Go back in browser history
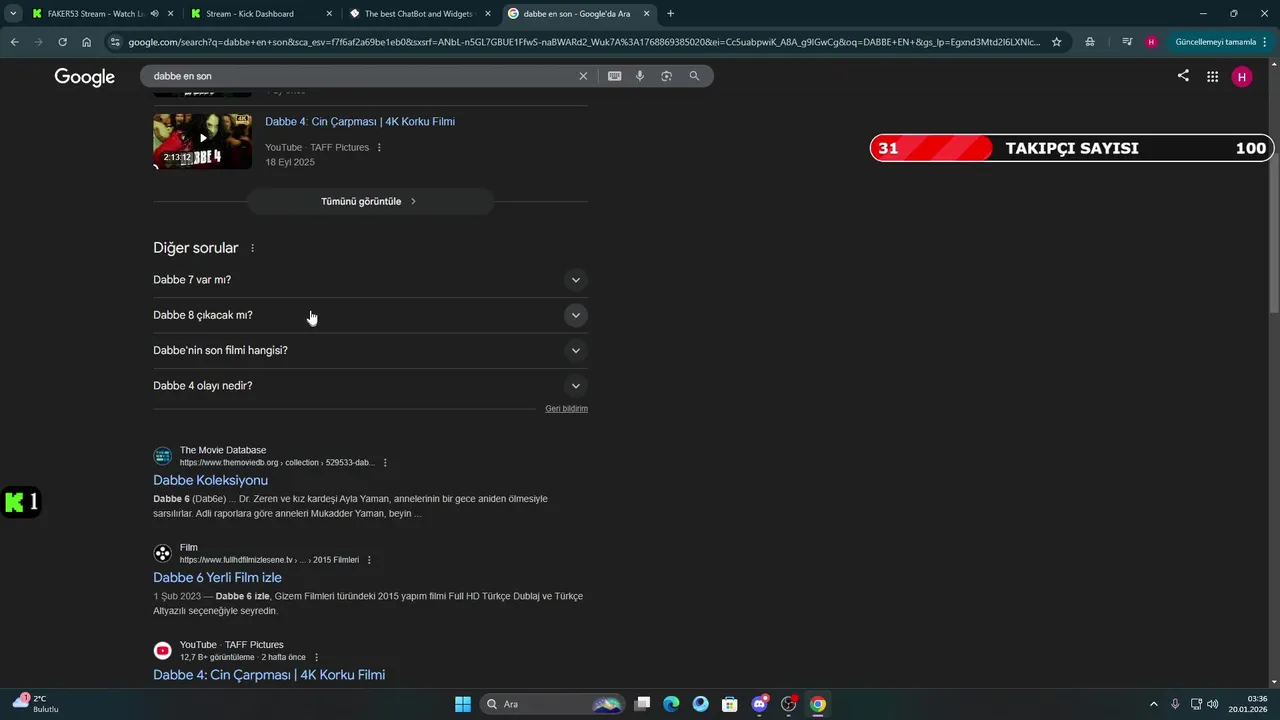Screen dimensions: 1280x720 tap(14, 42)
